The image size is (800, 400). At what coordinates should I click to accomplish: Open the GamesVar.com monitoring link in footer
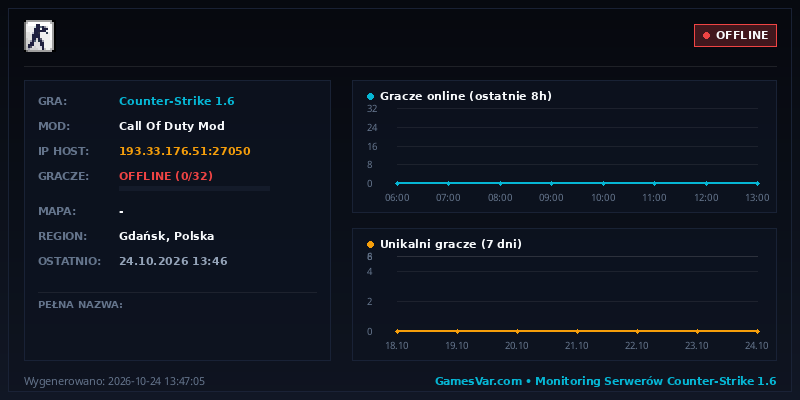tap(605, 381)
